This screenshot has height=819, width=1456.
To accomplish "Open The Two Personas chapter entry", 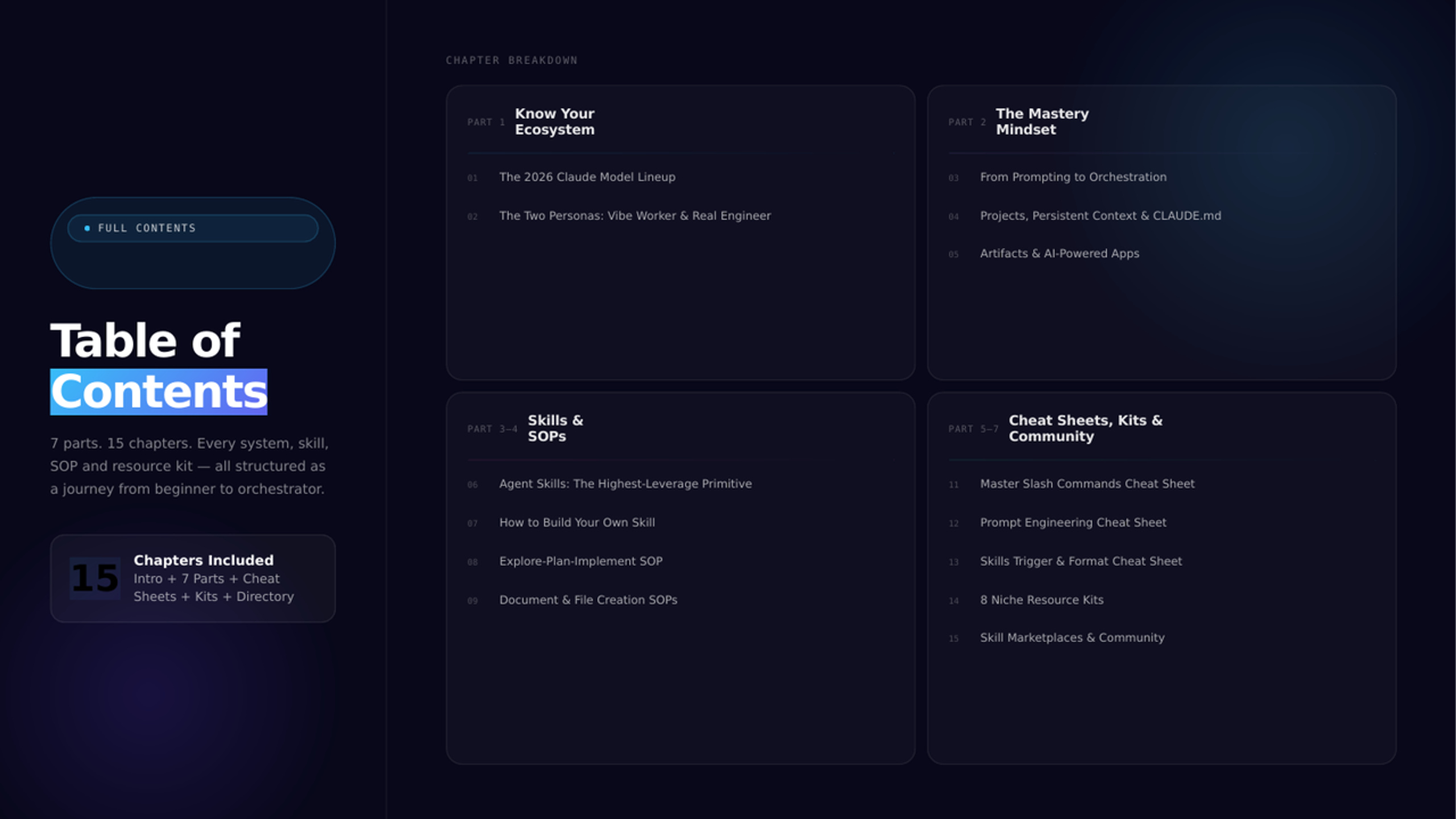I will coord(635,216).
